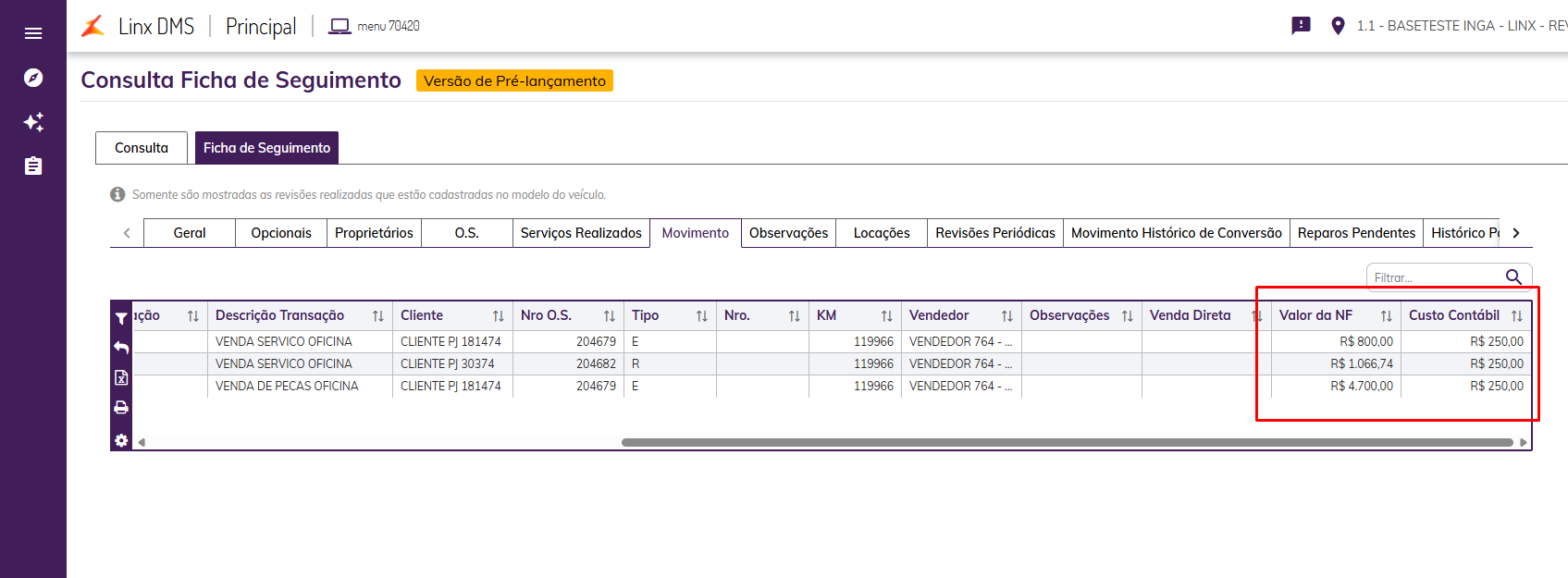The width and height of the screenshot is (1568, 578).
Task: Click the feedback message icon in header
Action: click(1301, 26)
